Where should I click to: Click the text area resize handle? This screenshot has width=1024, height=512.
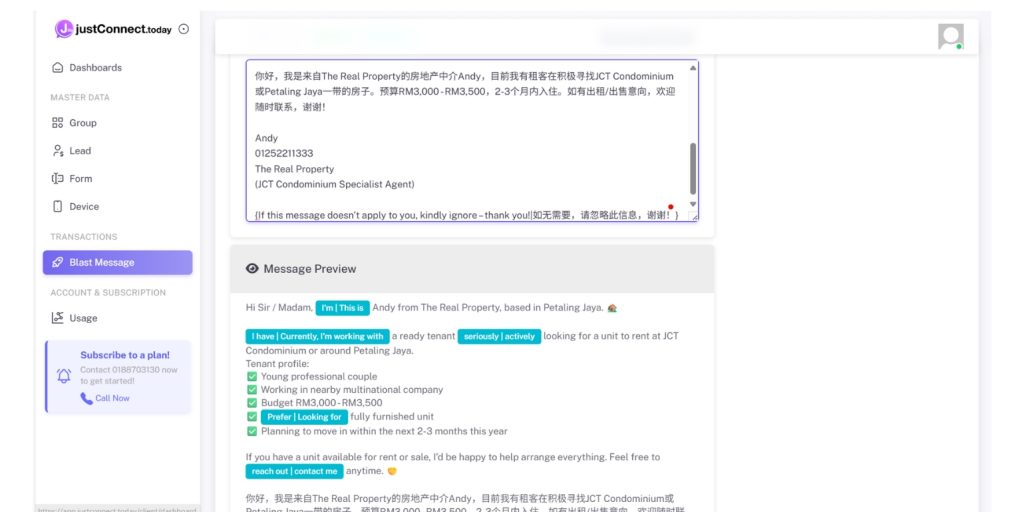tap(693, 216)
